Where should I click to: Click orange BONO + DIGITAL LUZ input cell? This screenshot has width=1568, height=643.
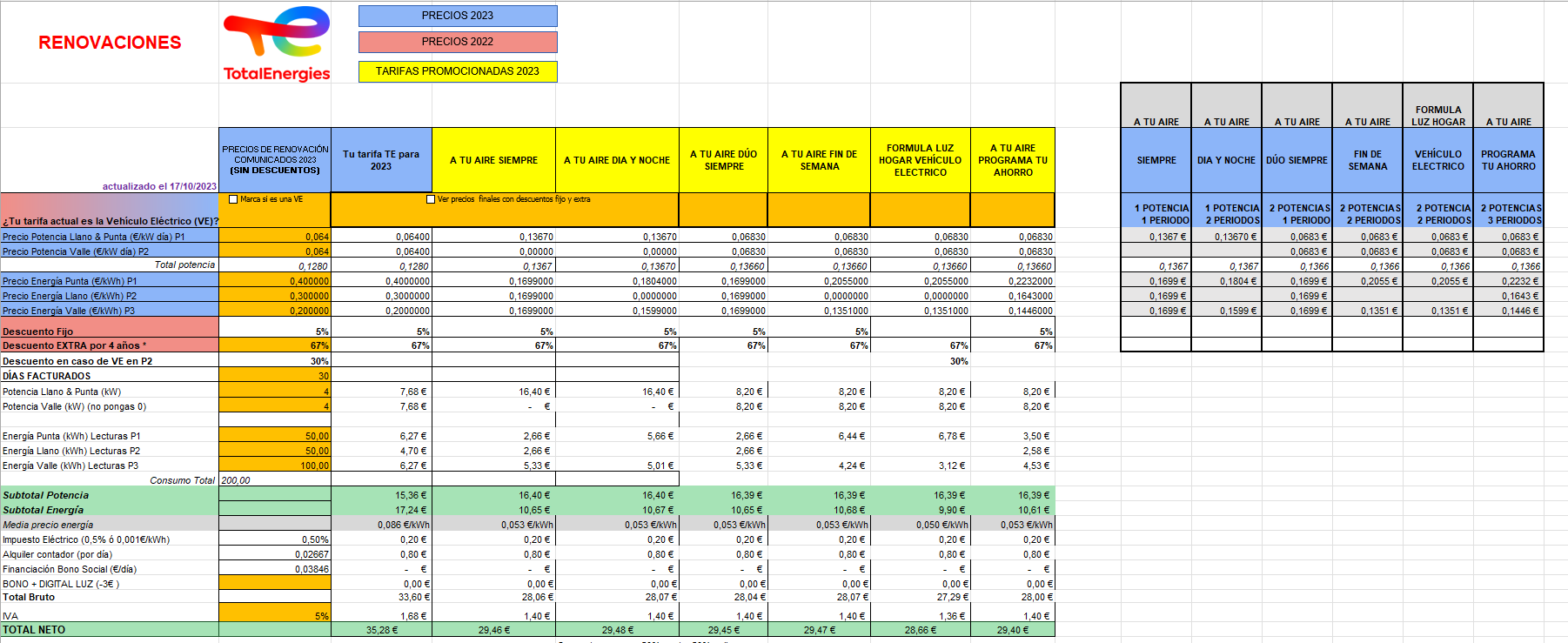(275, 583)
